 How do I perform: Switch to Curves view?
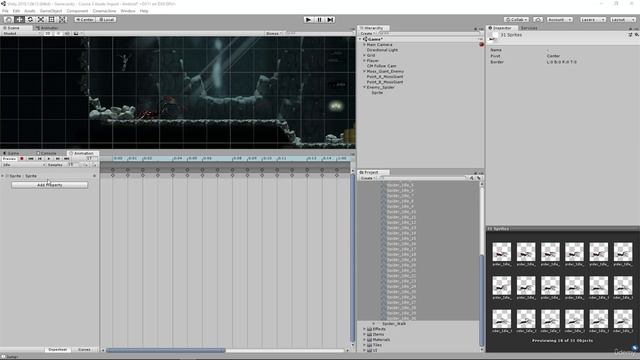tap(84, 350)
